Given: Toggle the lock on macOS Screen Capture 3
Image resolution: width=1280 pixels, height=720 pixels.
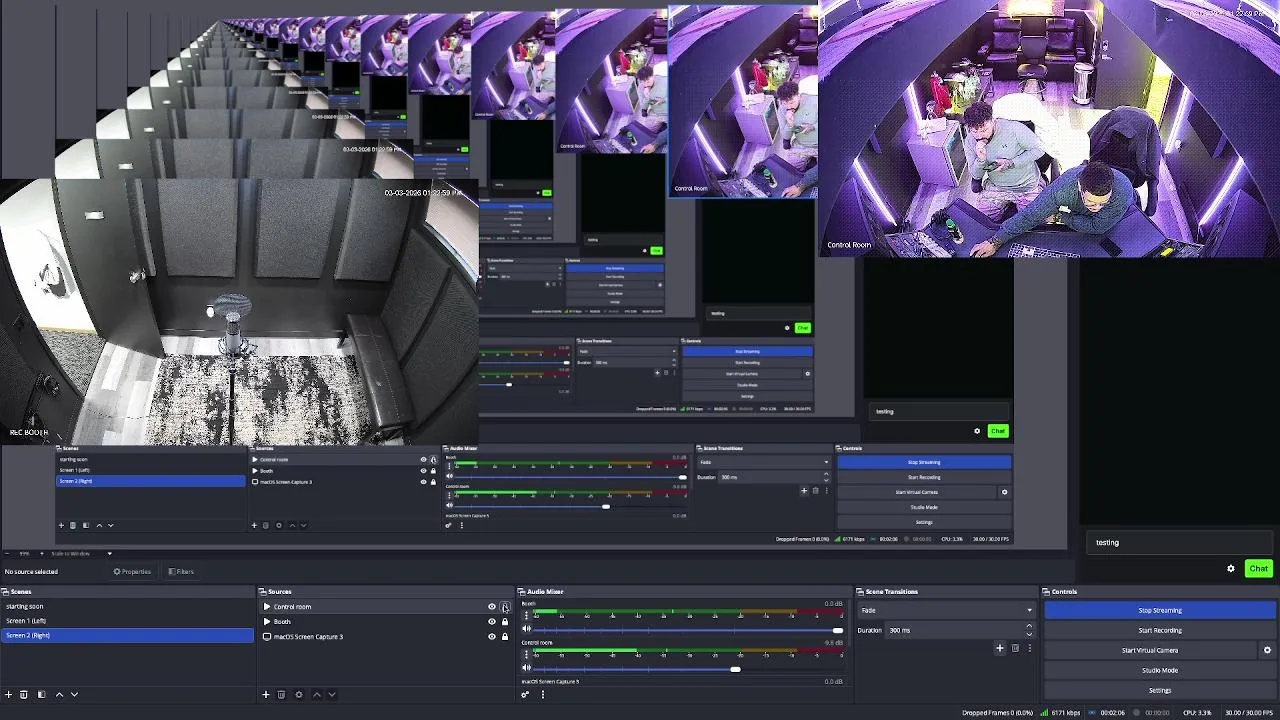Looking at the screenshot, I should [505, 637].
